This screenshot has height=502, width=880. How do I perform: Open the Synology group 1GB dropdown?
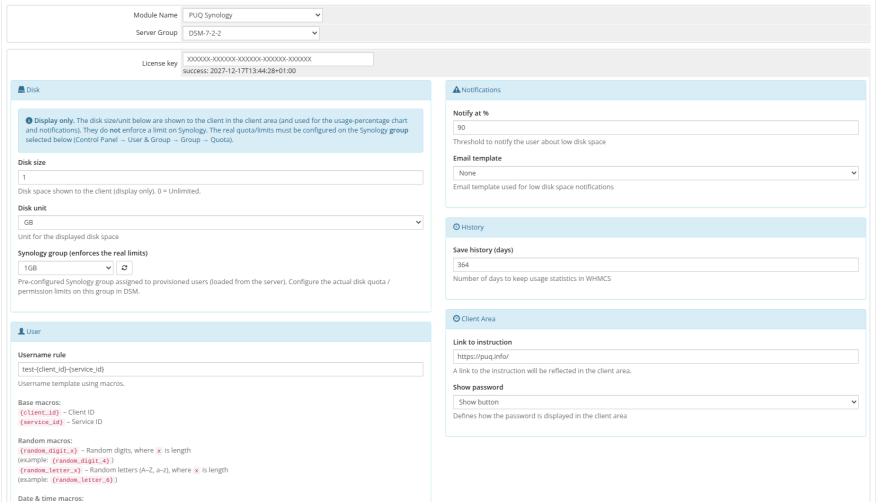click(x=66, y=268)
